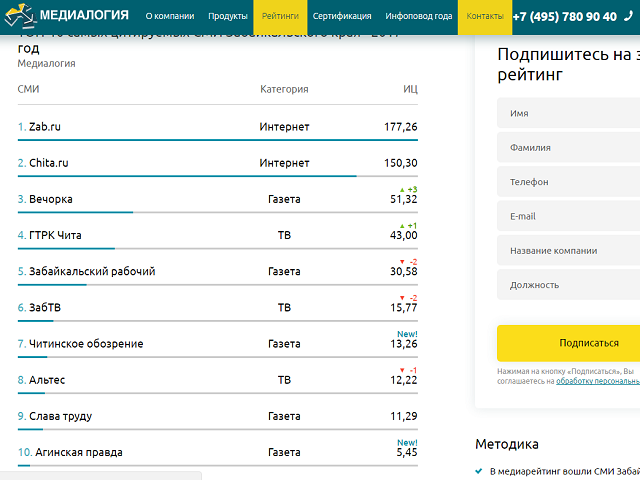
Task: Click the phone handset icon in header
Action: (x=629, y=16)
